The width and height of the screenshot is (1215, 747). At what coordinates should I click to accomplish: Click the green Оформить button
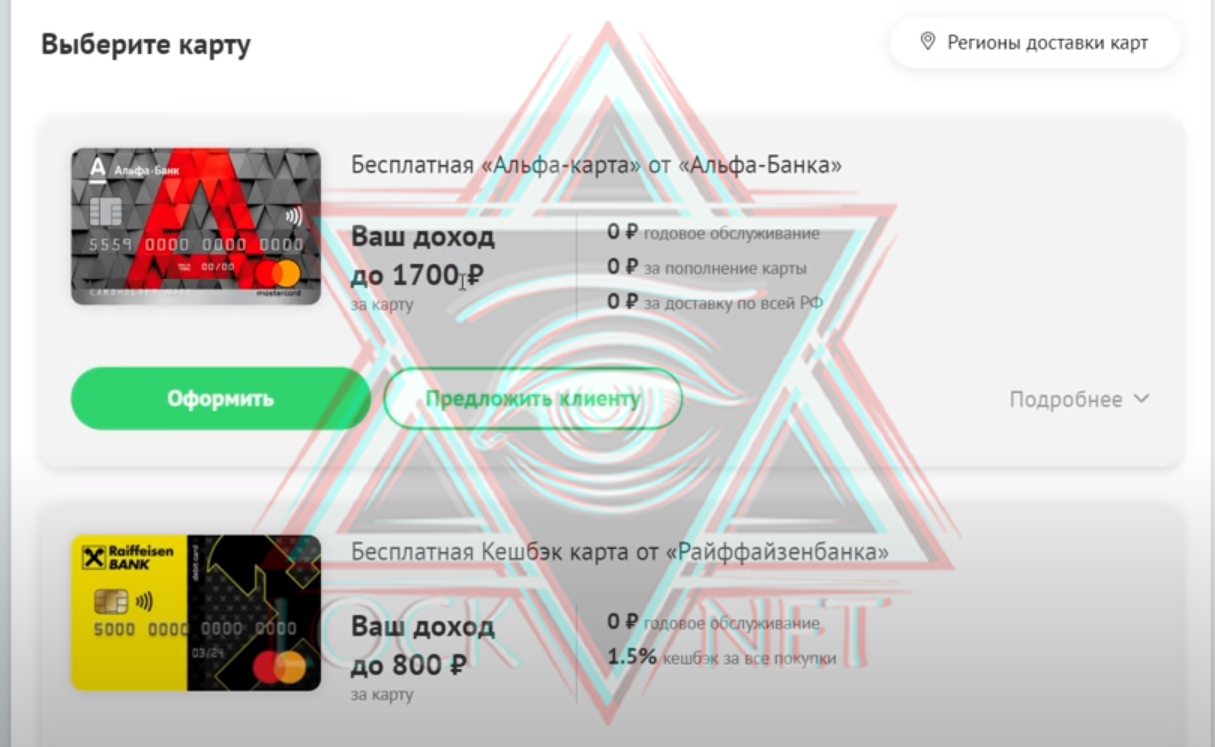click(220, 398)
